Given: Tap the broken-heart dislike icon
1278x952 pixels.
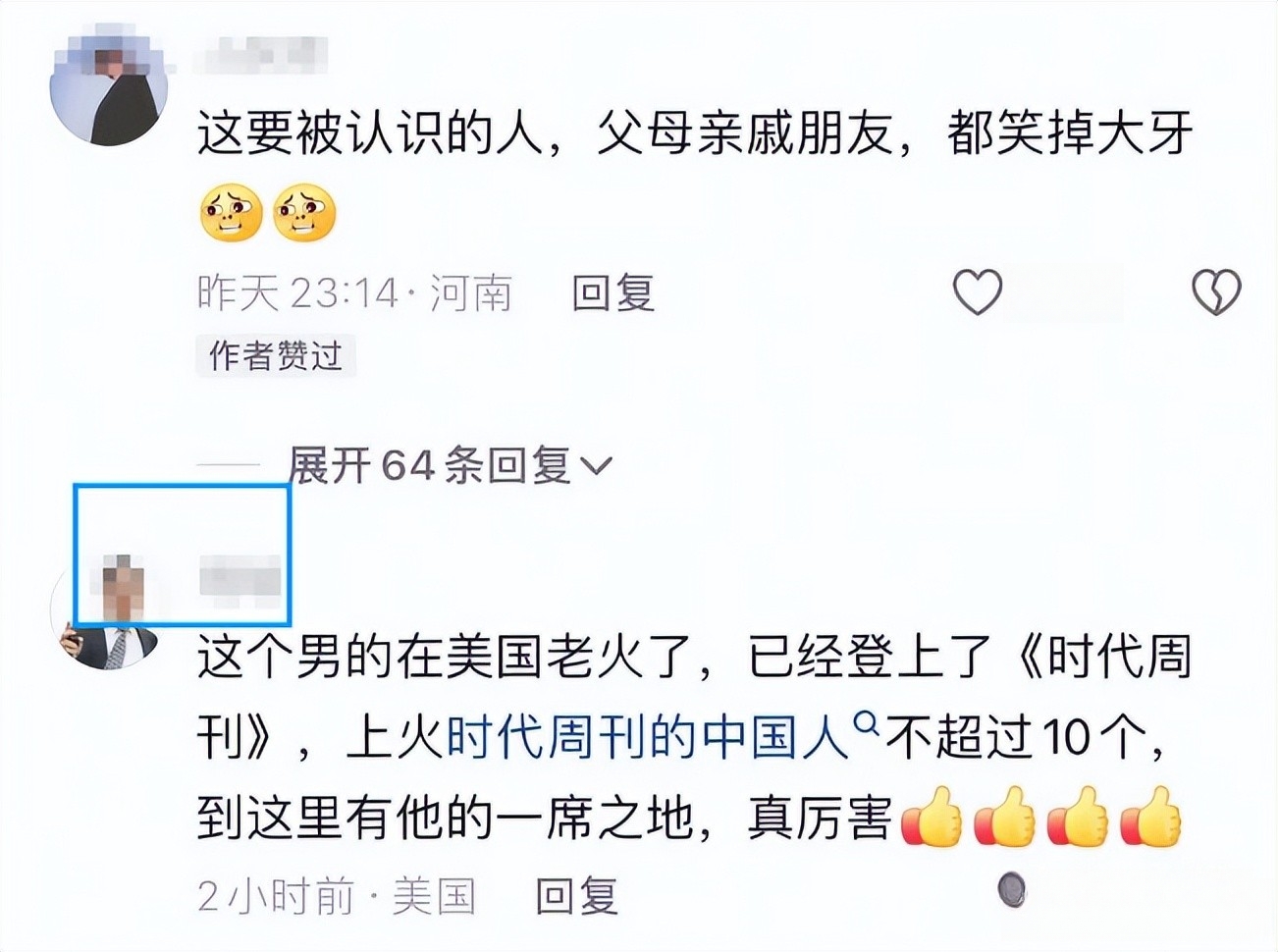Looking at the screenshot, I should pos(1215,292).
